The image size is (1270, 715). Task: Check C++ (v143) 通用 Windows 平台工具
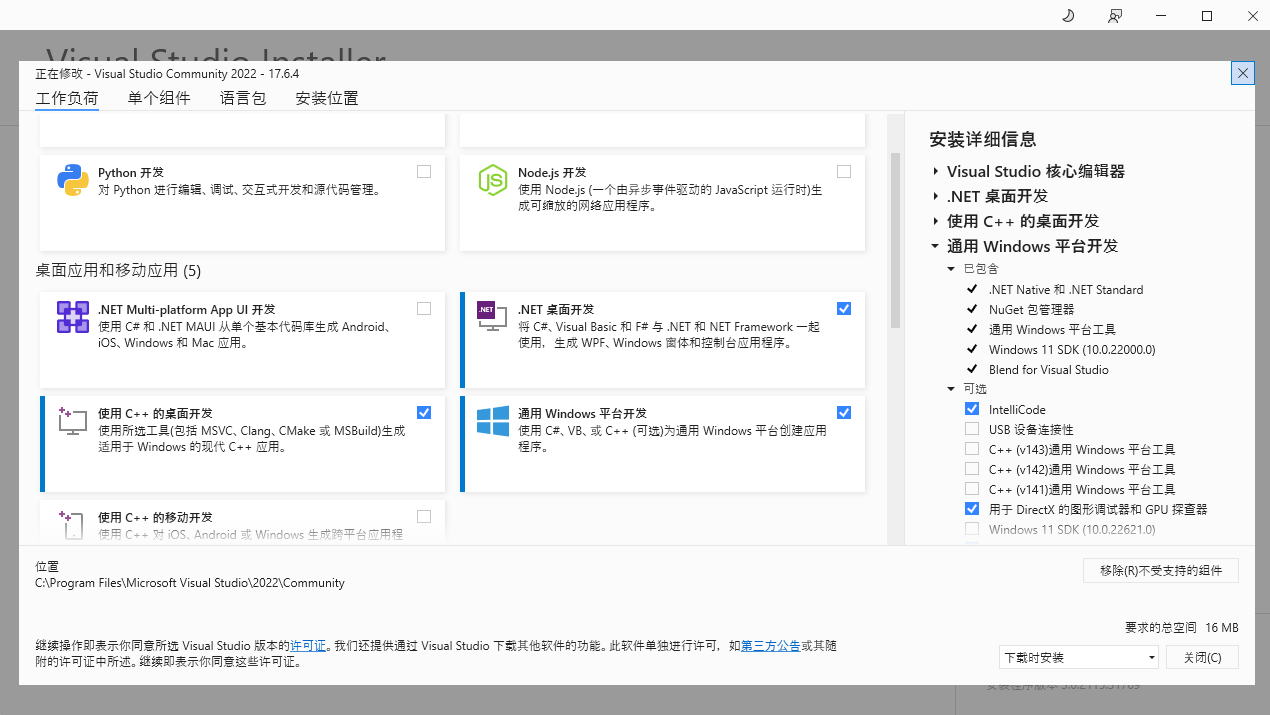point(972,449)
